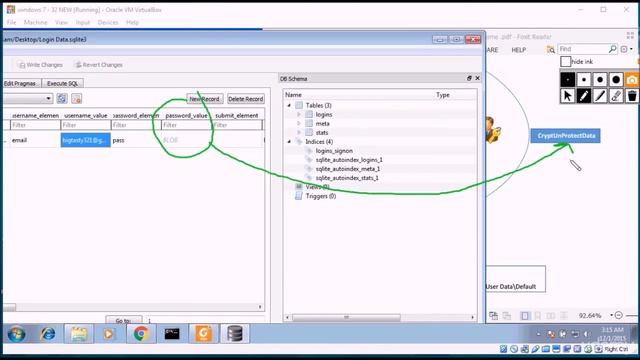Close the DB Schema panel
This screenshot has height=360, width=640.
coord(478,78)
